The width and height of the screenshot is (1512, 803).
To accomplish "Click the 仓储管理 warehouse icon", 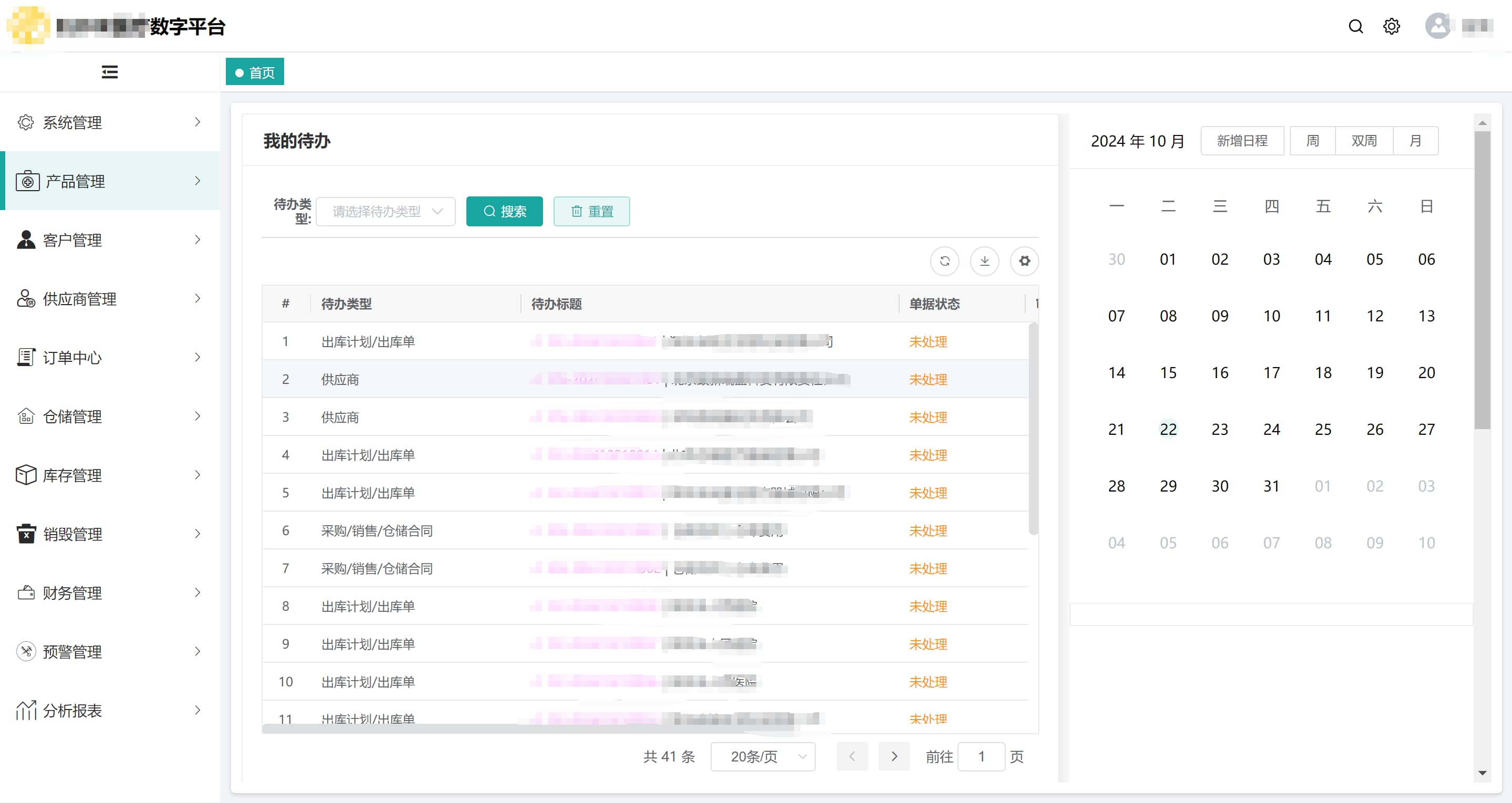I will tap(26, 416).
